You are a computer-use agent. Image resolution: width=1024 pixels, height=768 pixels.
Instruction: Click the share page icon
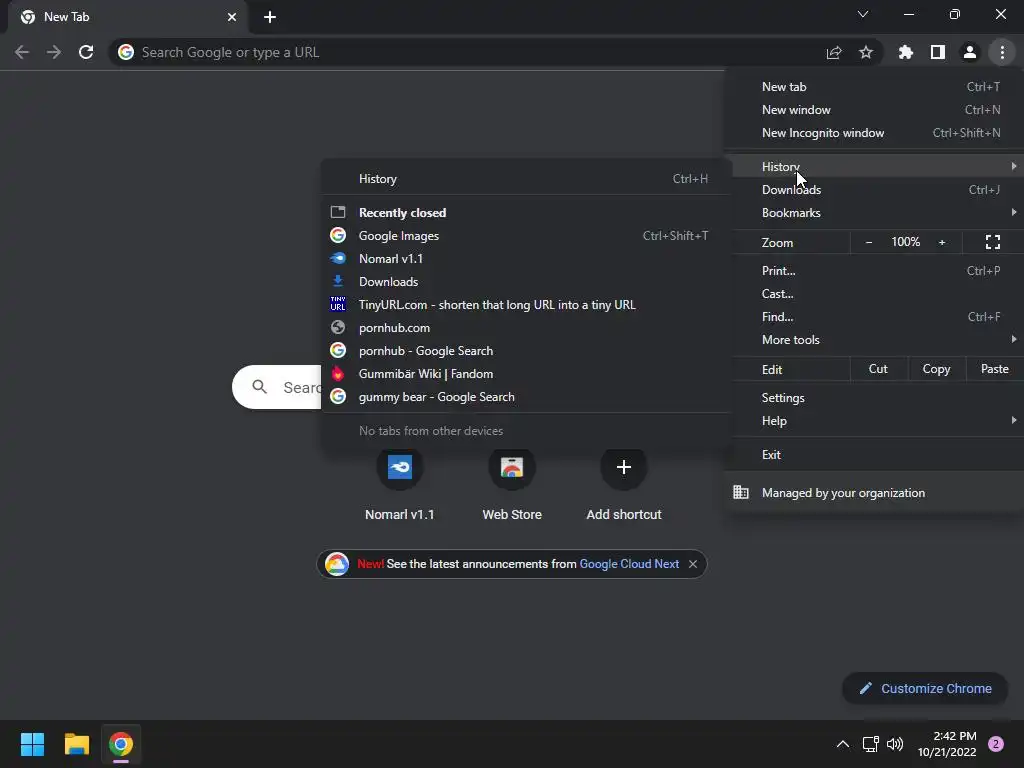pos(834,52)
